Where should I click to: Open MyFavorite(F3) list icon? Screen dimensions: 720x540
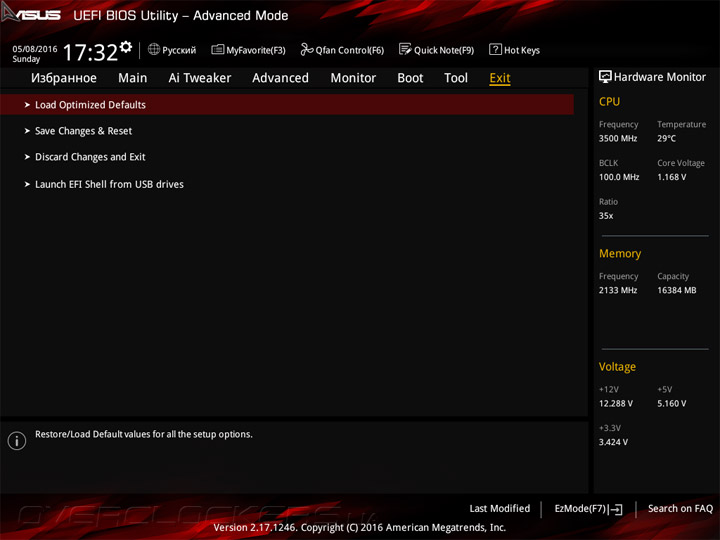point(218,49)
